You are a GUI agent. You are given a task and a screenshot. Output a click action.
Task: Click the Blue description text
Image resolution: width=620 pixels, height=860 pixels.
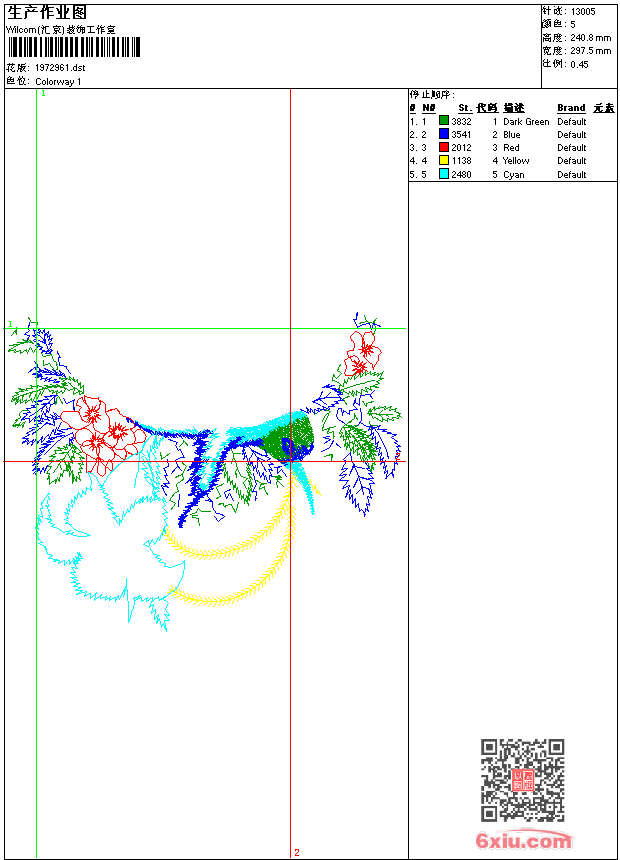pyautogui.click(x=511, y=134)
